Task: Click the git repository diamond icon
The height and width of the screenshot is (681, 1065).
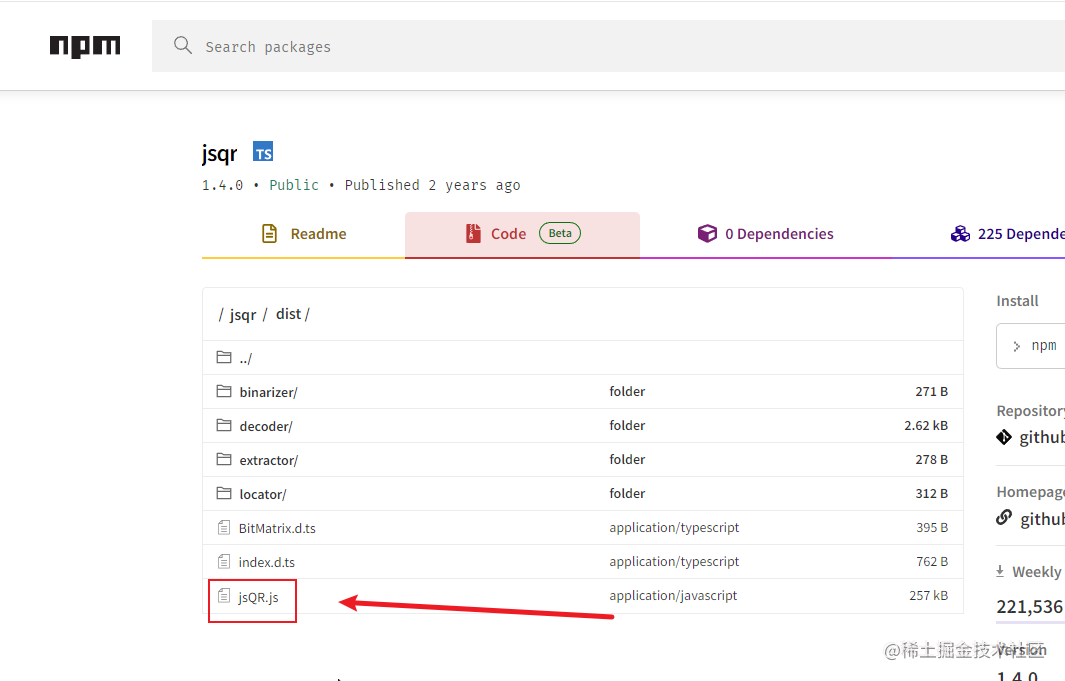Action: pos(1004,437)
